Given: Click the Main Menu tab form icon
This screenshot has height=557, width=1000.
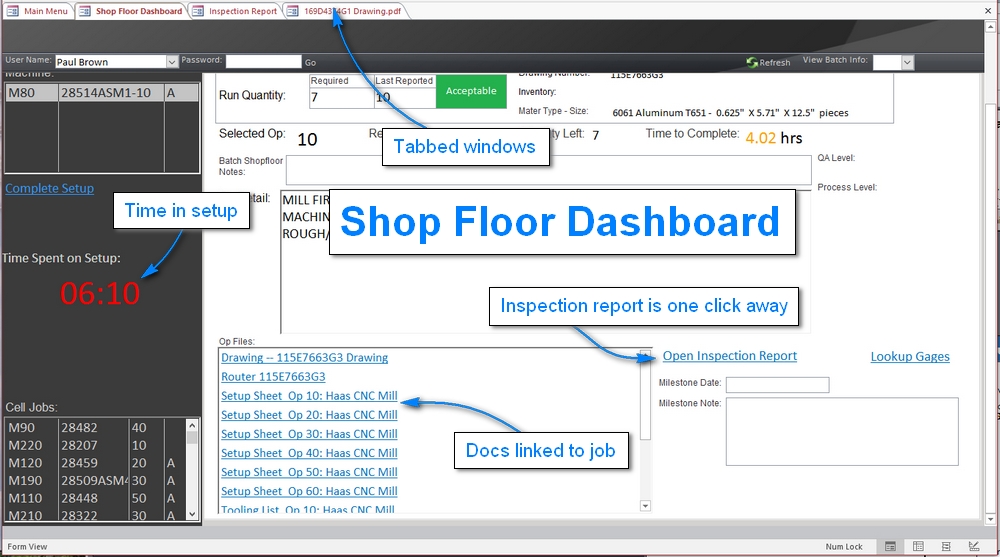Looking at the screenshot, I should (x=13, y=11).
